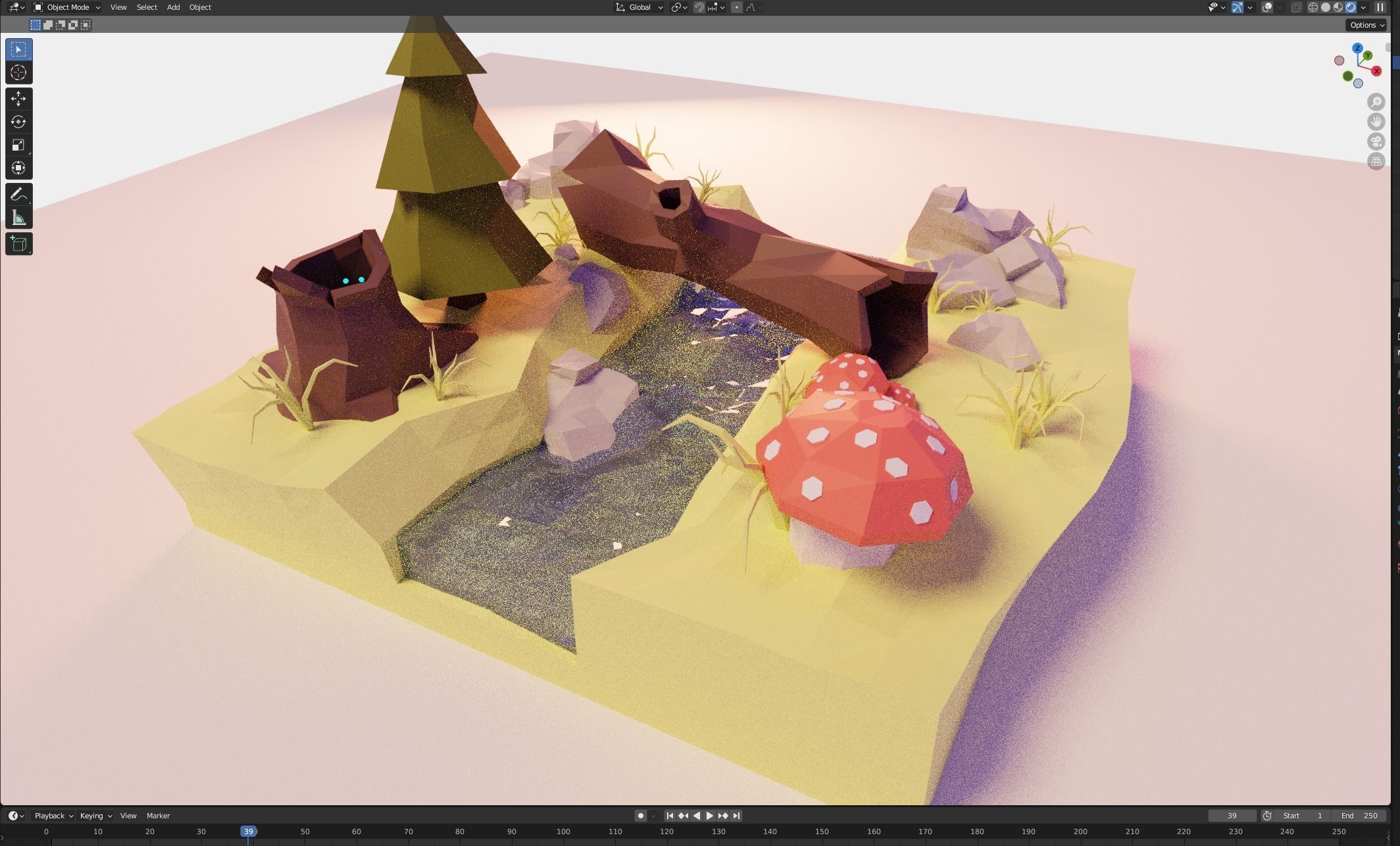This screenshot has height=846, width=1400.
Task: Jump to the start frame in timeline
Action: (x=669, y=815)
